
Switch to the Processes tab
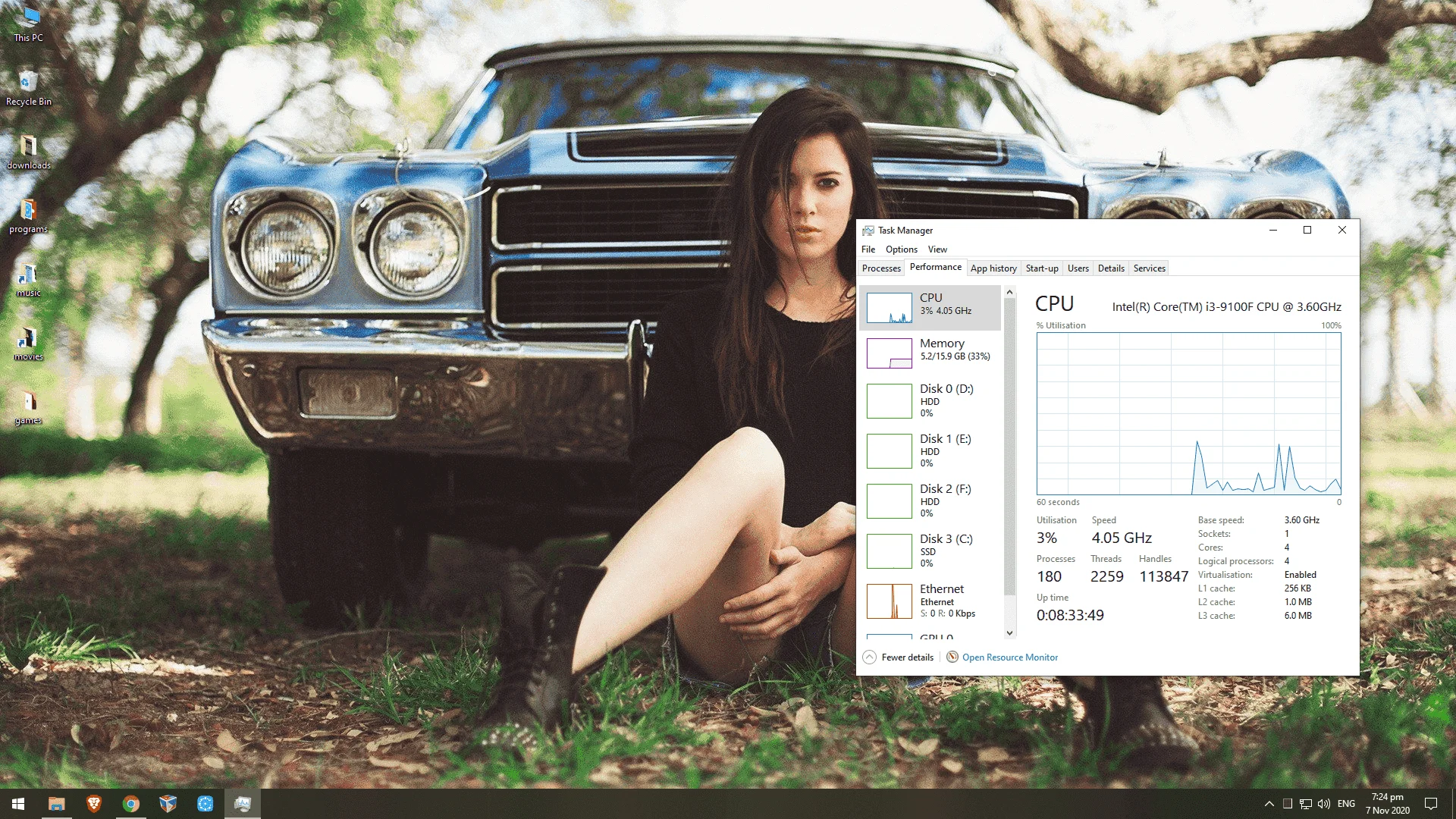click(x=881, y=268)
